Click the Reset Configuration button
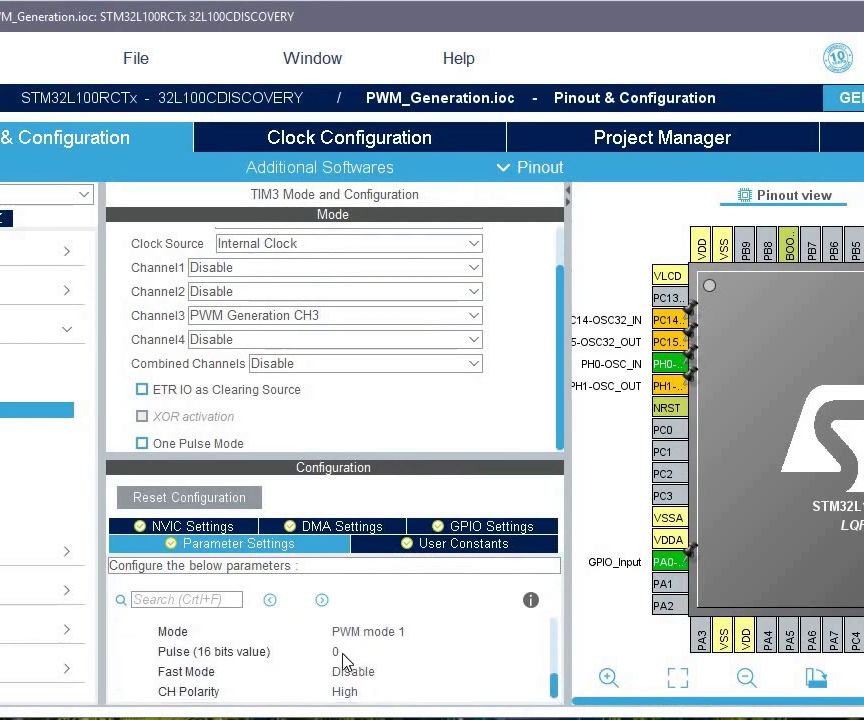 click(189, 497)
